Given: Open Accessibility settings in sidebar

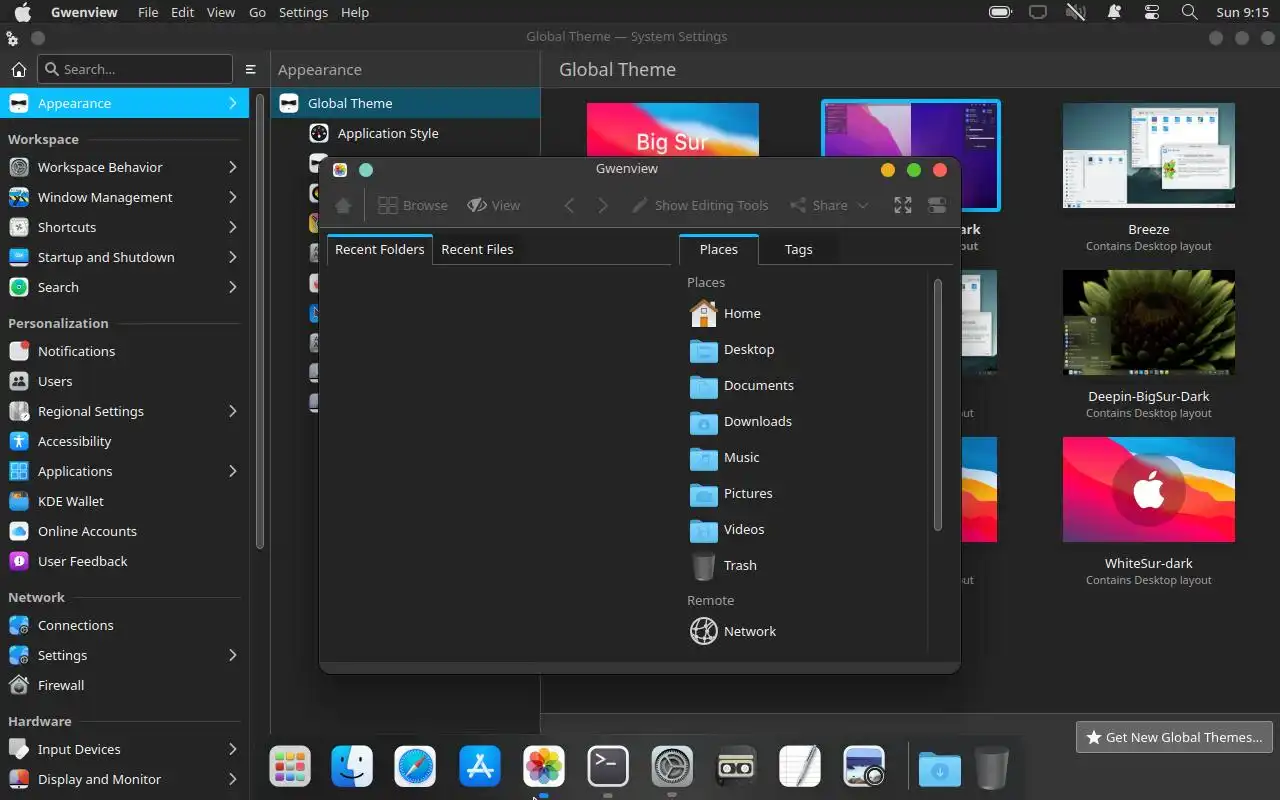Looking at the screenshot, I should point(124,441).
